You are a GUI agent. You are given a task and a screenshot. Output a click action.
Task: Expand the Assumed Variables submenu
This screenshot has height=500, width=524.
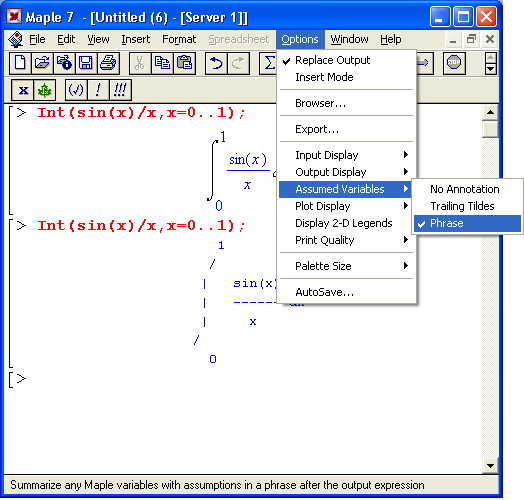[346, 189]
